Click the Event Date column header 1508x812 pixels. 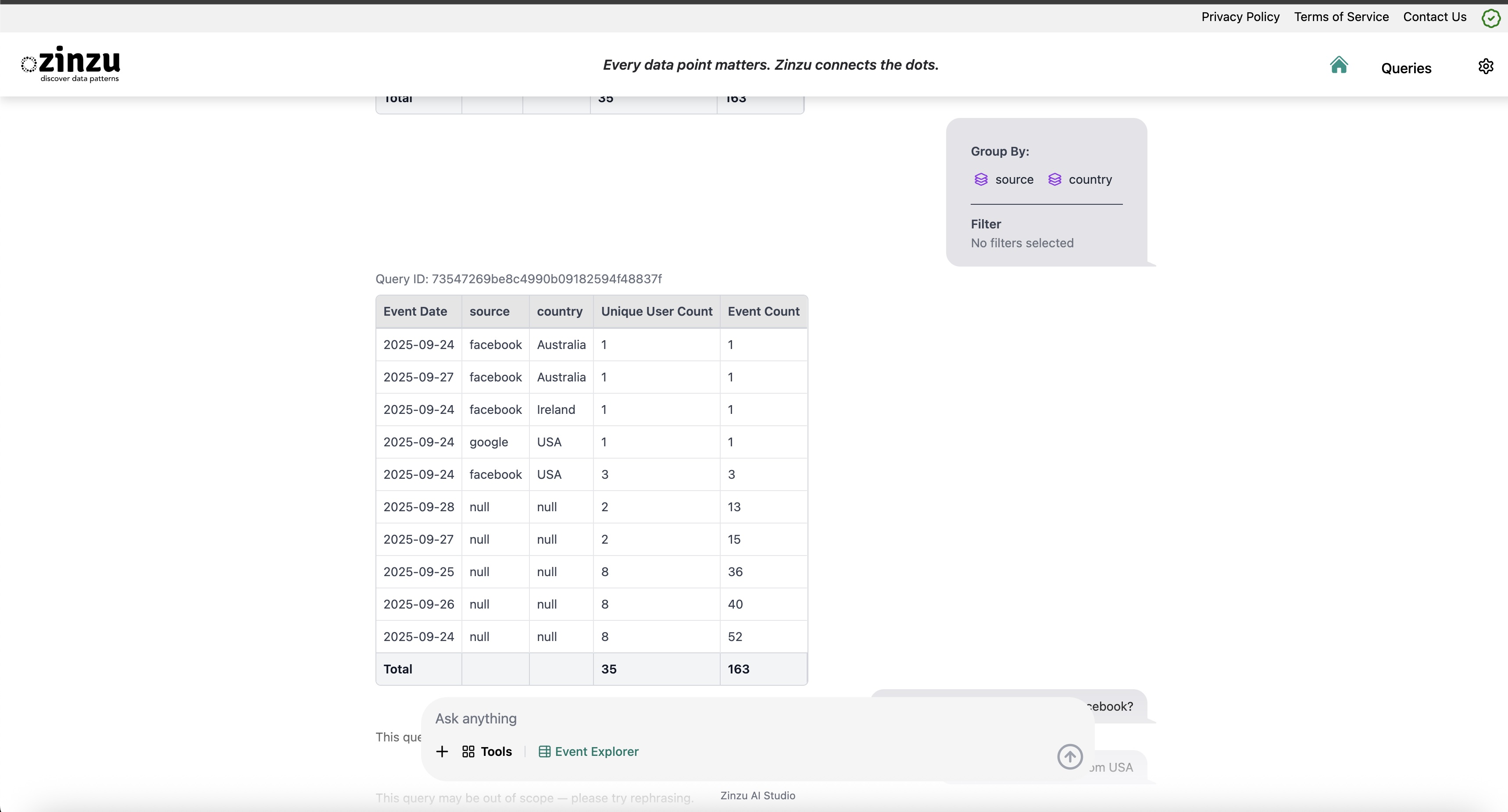point(415,312)
